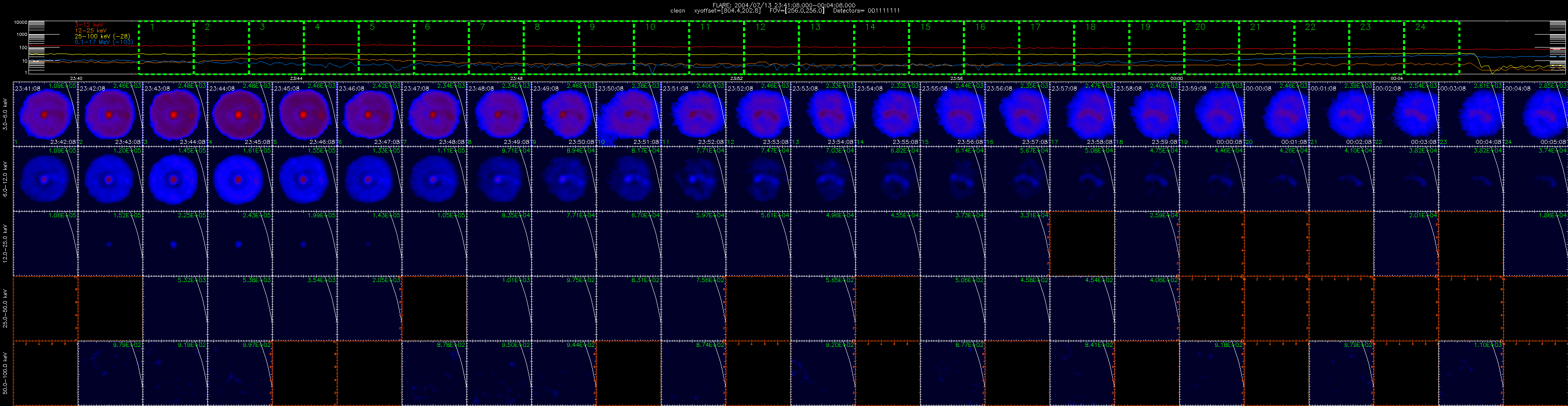Open the 3.0-6.0 keV image at 23:55:08
The width and height of the screenshot is (1568, 406).
tap(952, 114)
